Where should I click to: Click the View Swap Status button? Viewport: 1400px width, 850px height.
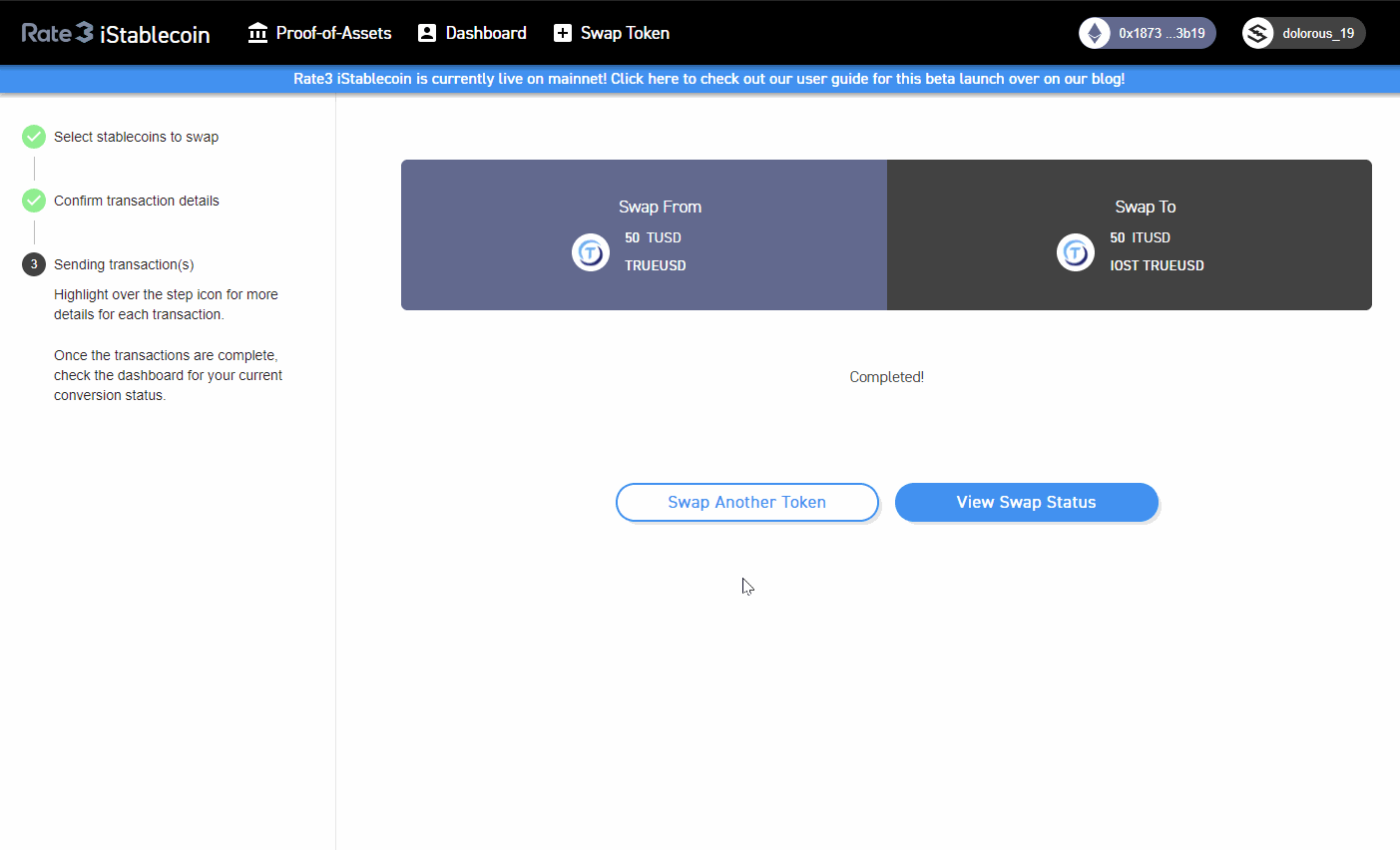tap(1027, 502)
